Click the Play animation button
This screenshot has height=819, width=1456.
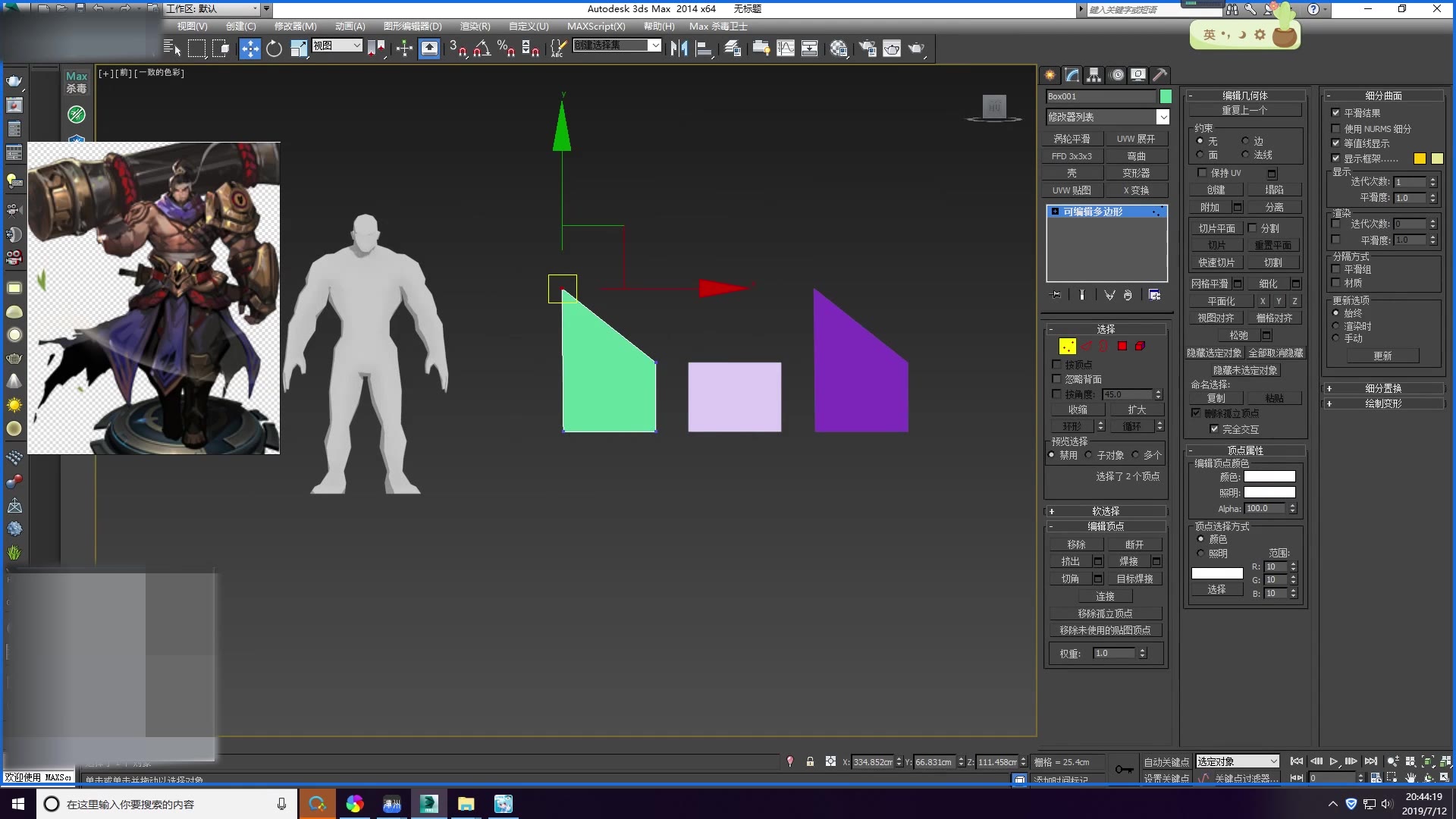click(1333, 761)
